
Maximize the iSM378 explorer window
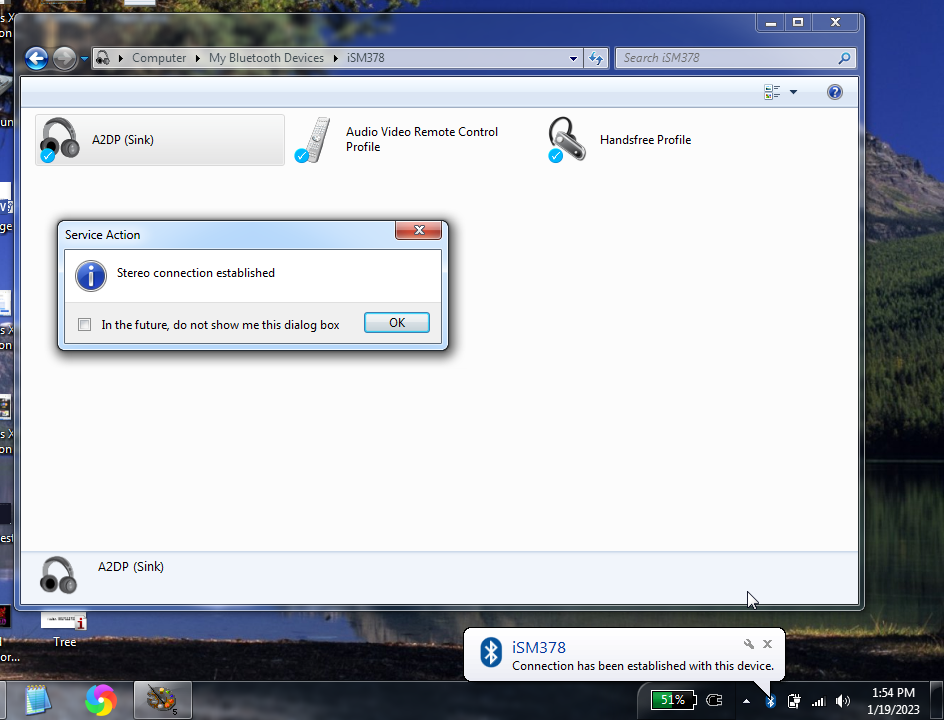[x=798, y=22]
